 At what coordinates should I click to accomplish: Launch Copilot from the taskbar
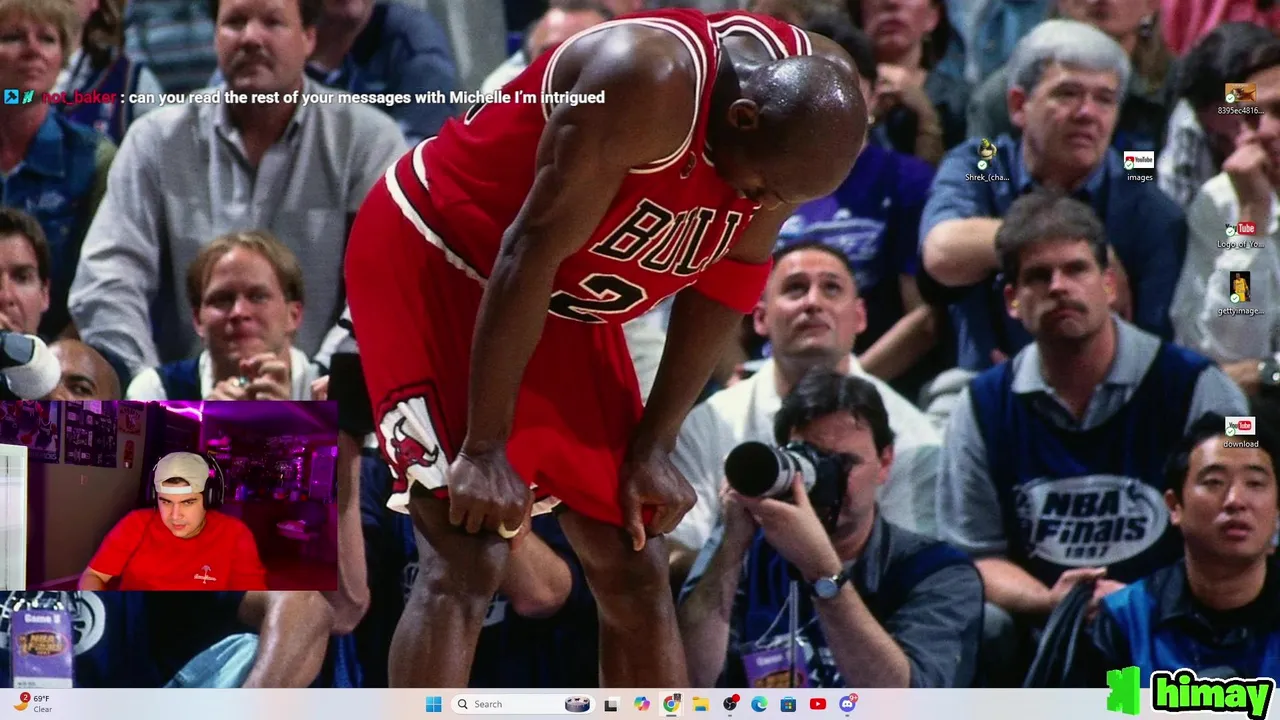click(641, 704)
